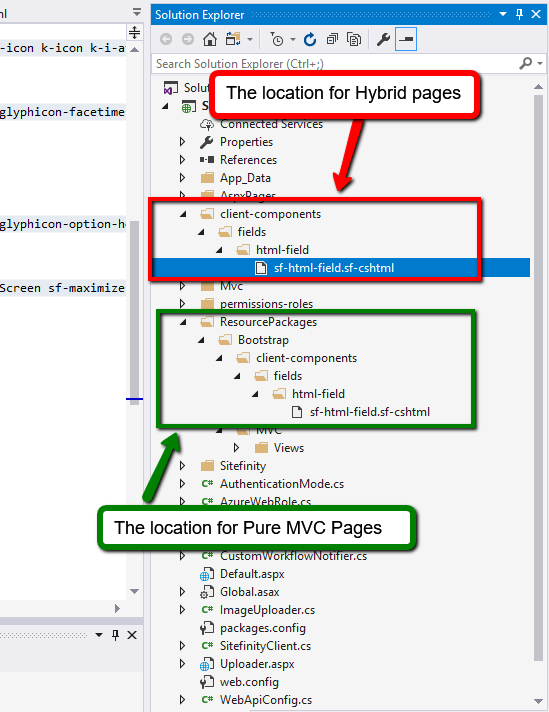Select html-field folder under Bootstrap
The height and width of the screenshot is (712, 549).
coord(318,394)
